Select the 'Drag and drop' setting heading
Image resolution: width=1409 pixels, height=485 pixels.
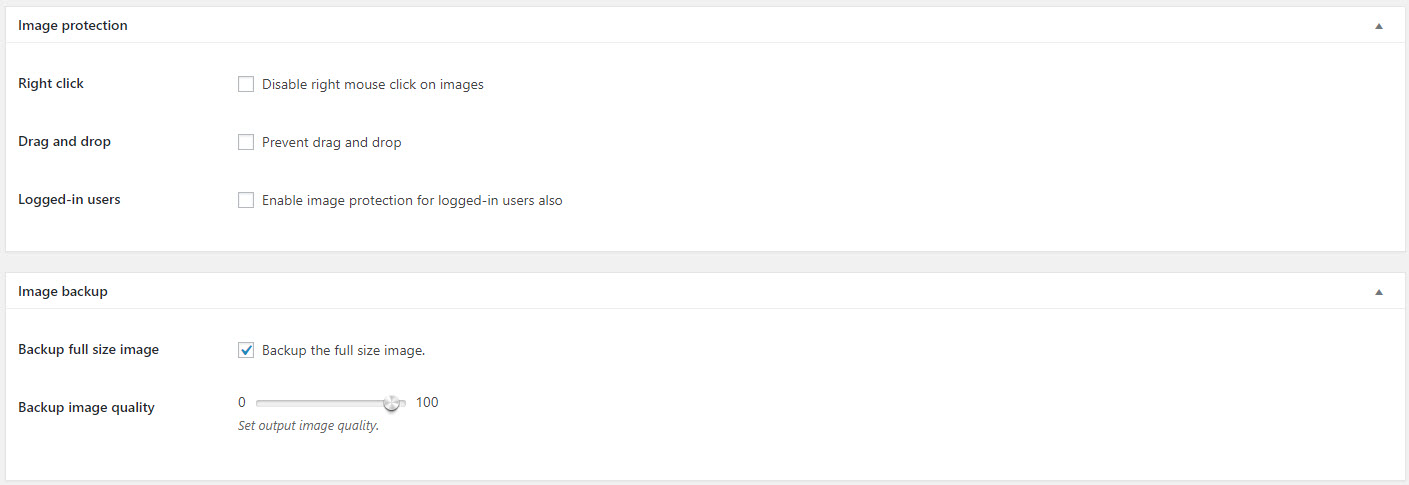(65, 142)
